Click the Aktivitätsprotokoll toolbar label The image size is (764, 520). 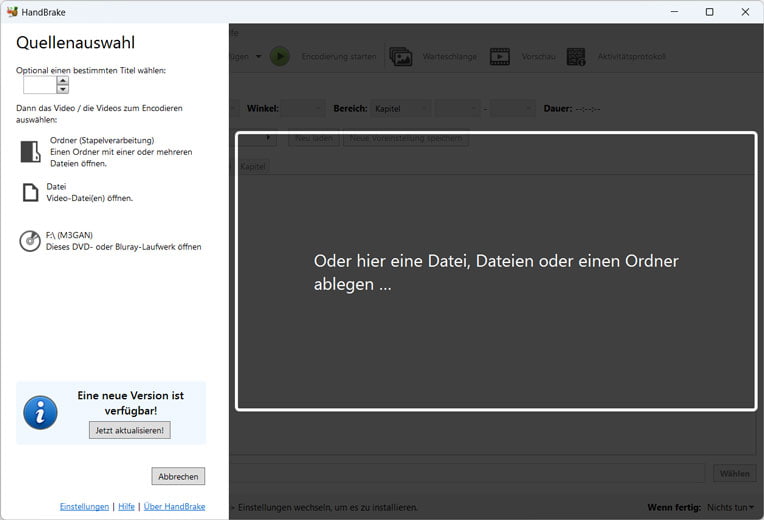631,57
